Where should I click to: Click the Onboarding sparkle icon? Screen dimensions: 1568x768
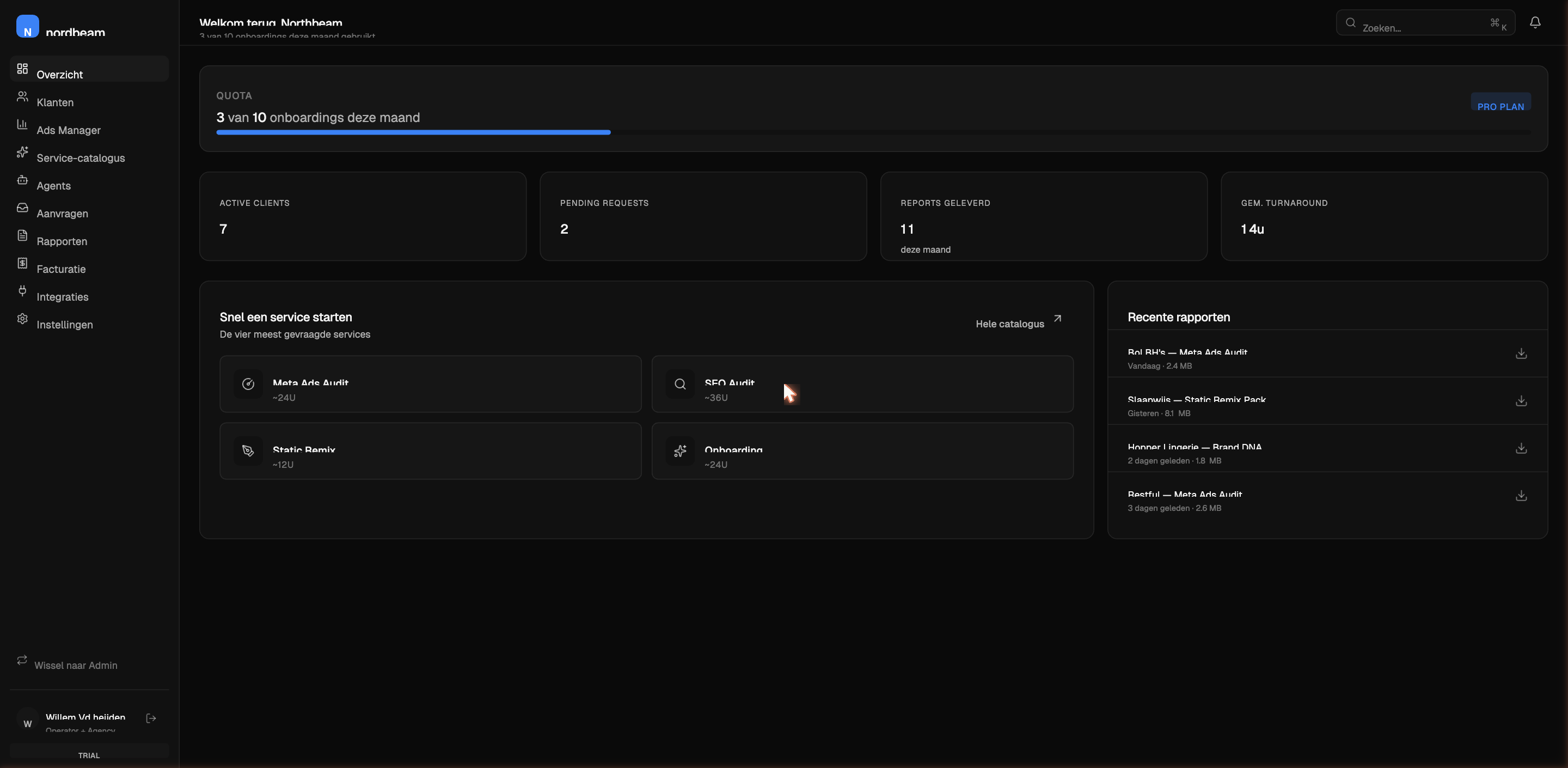pyautogui.click(x=681, y=450)
